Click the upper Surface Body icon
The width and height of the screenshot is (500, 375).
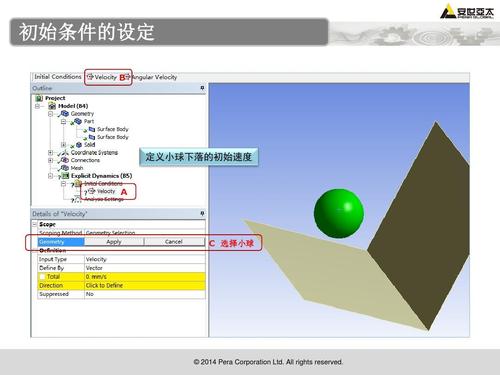point(92,129)
